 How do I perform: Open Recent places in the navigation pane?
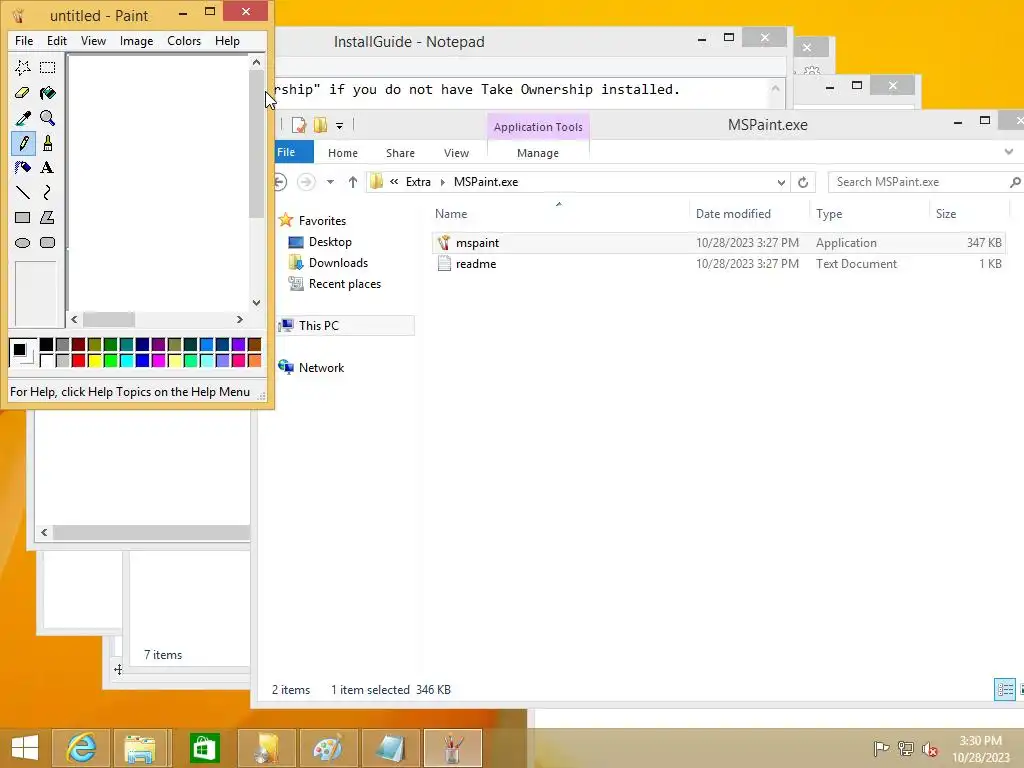[345, 283]
